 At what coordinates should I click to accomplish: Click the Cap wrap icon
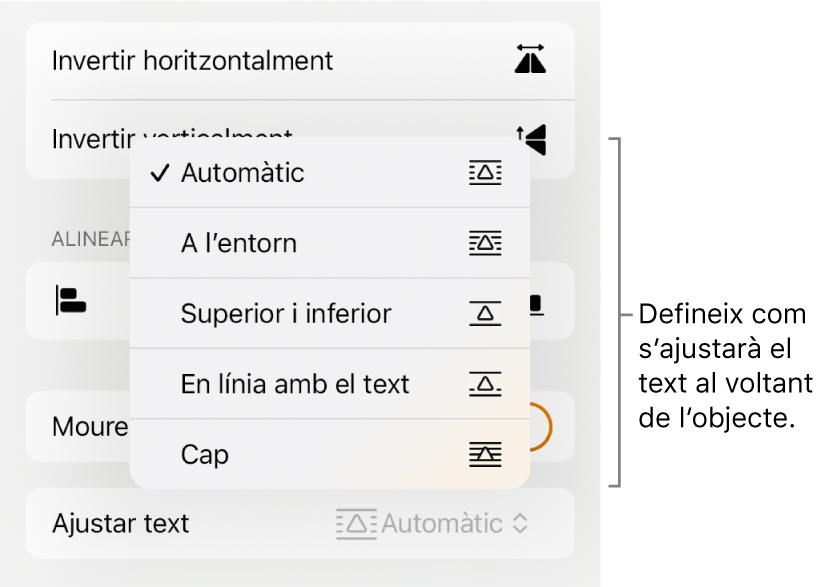point(485,454)
